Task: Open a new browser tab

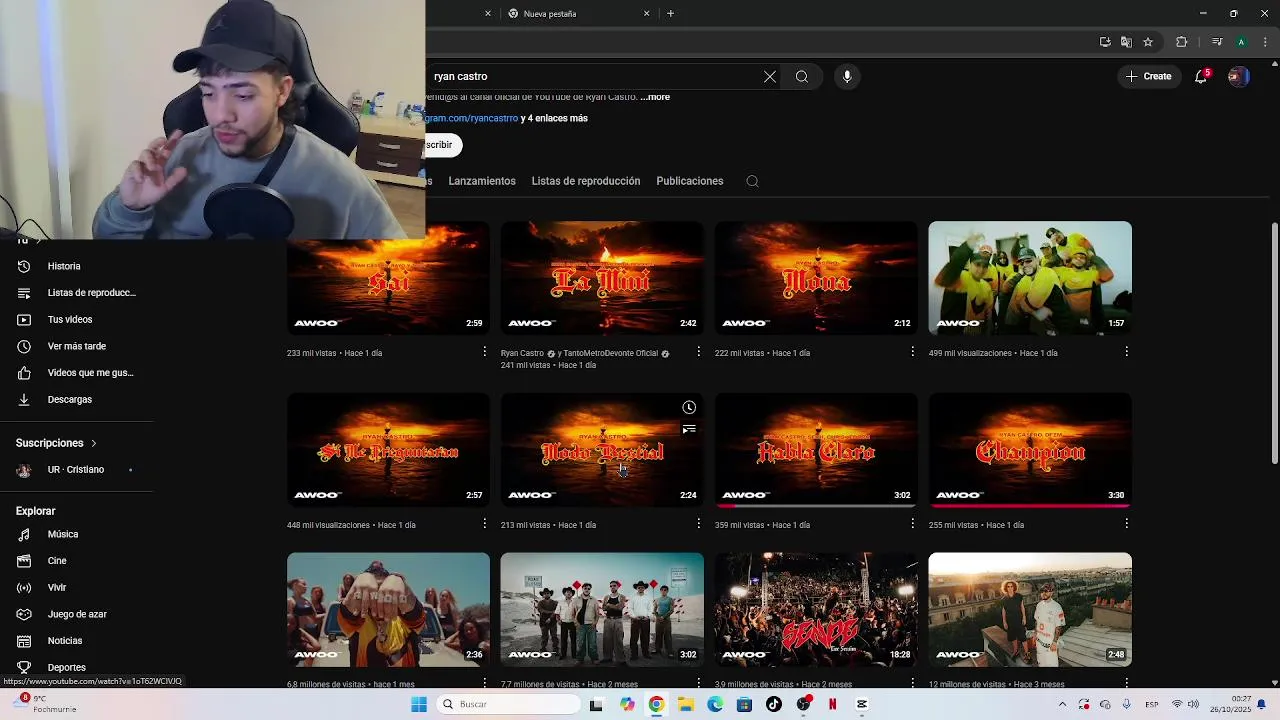Action: (670, 14)
